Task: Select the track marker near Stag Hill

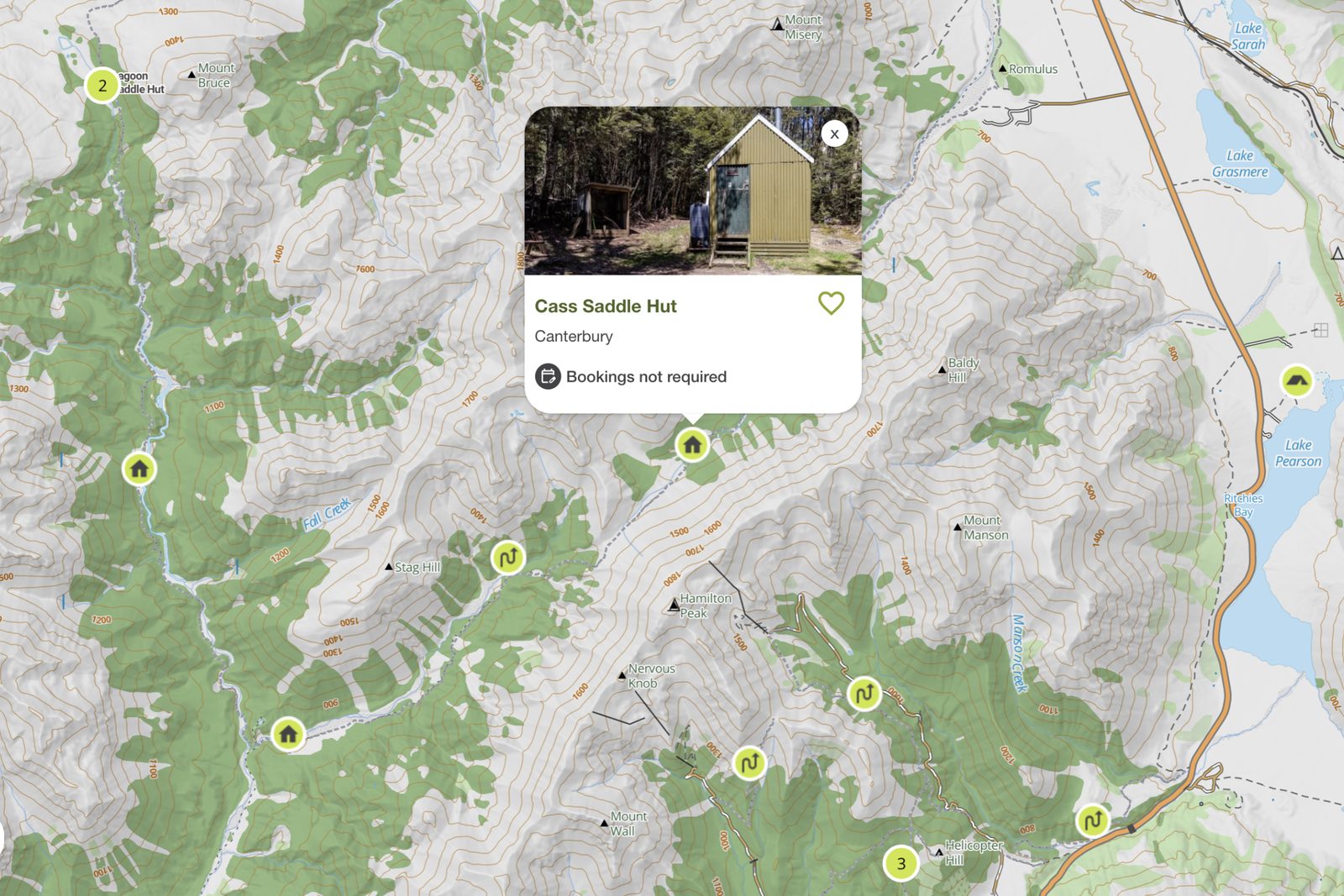Action: click(507, 558)
